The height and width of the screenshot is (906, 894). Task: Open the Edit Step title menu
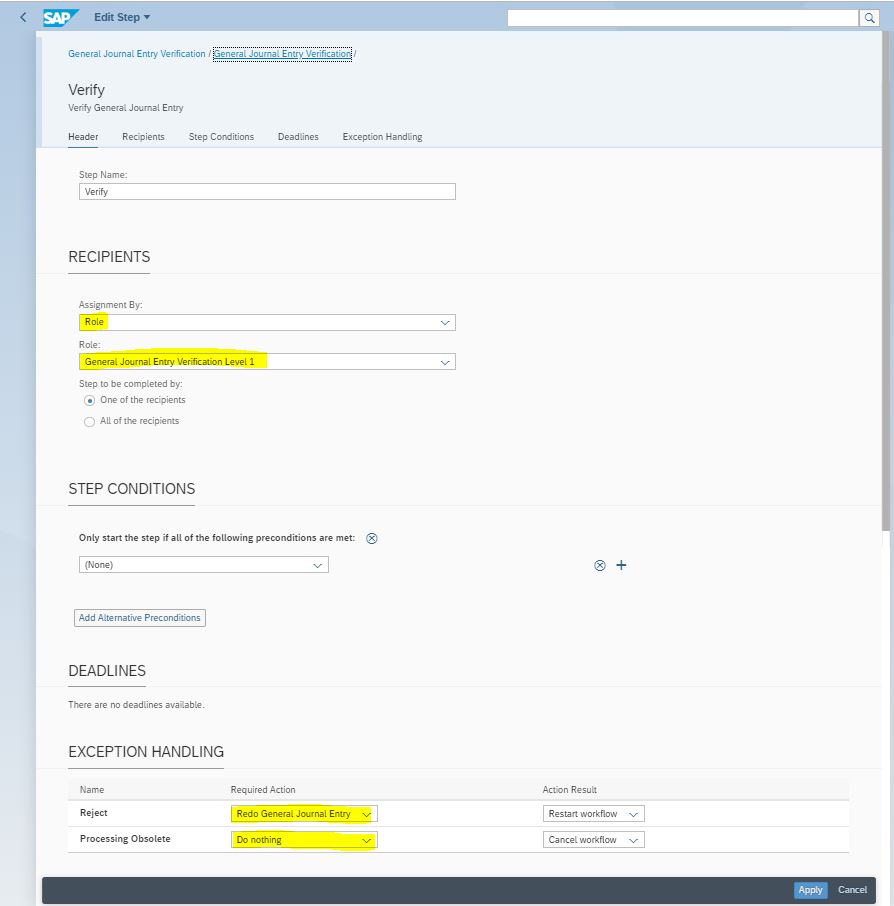(x=121, y=17)
